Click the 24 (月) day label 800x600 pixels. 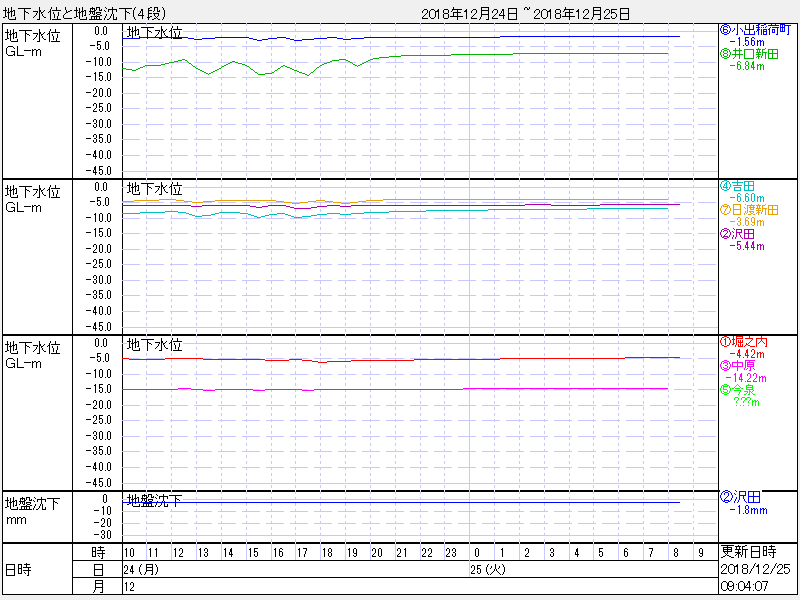click(x=141, y=569)
